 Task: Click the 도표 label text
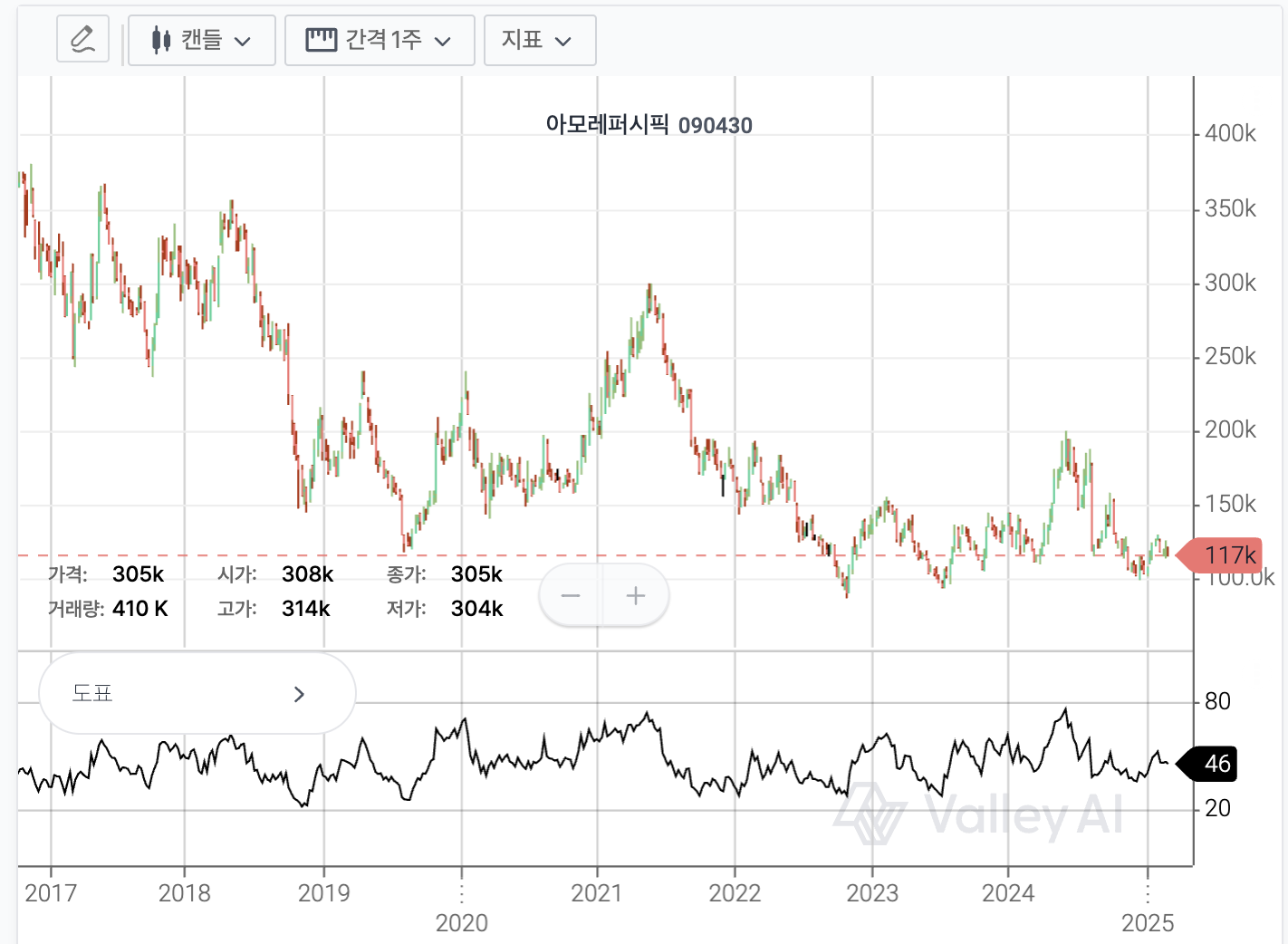tap(92, 694)
